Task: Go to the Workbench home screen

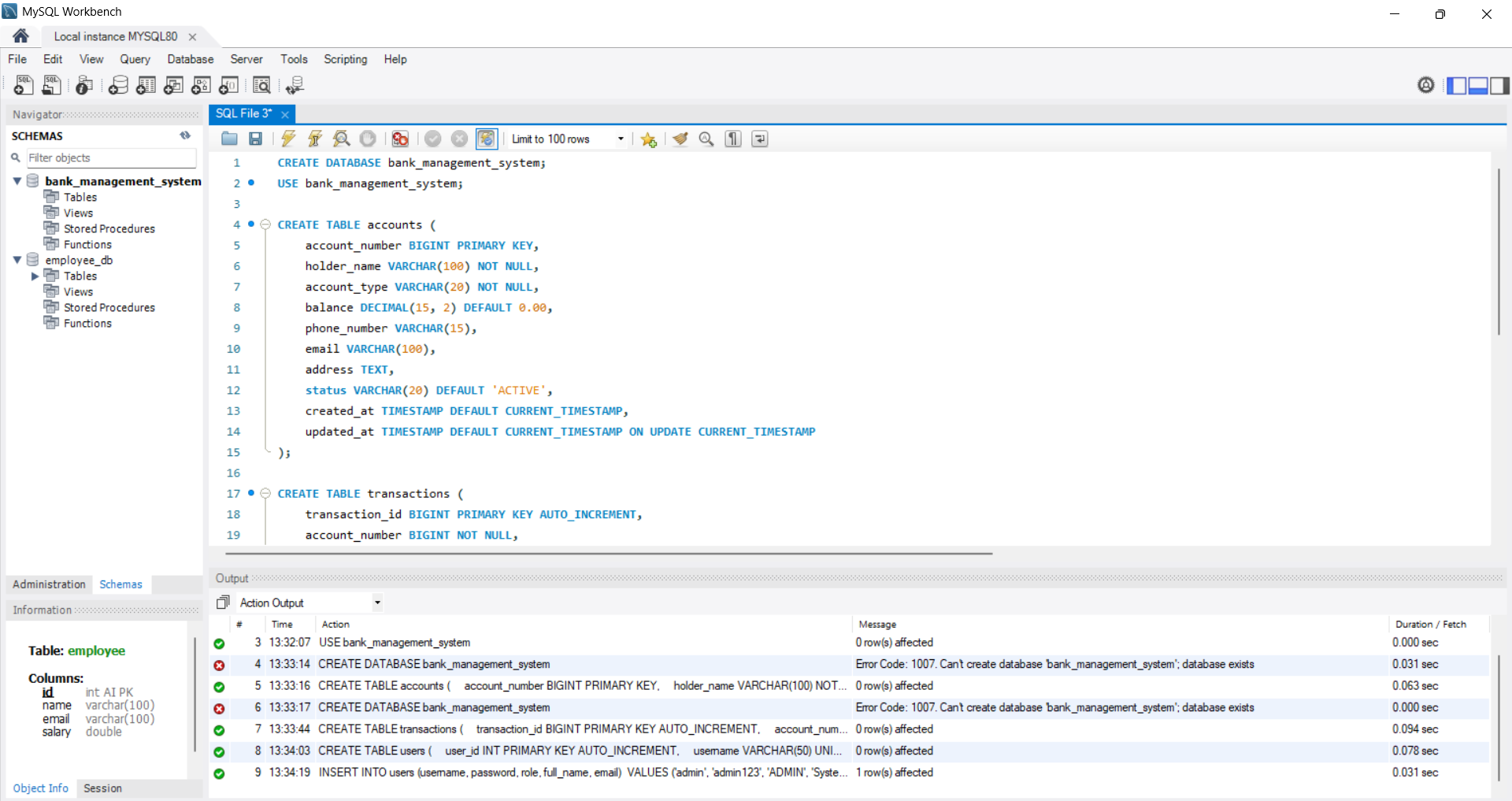Action: point(21,36)
